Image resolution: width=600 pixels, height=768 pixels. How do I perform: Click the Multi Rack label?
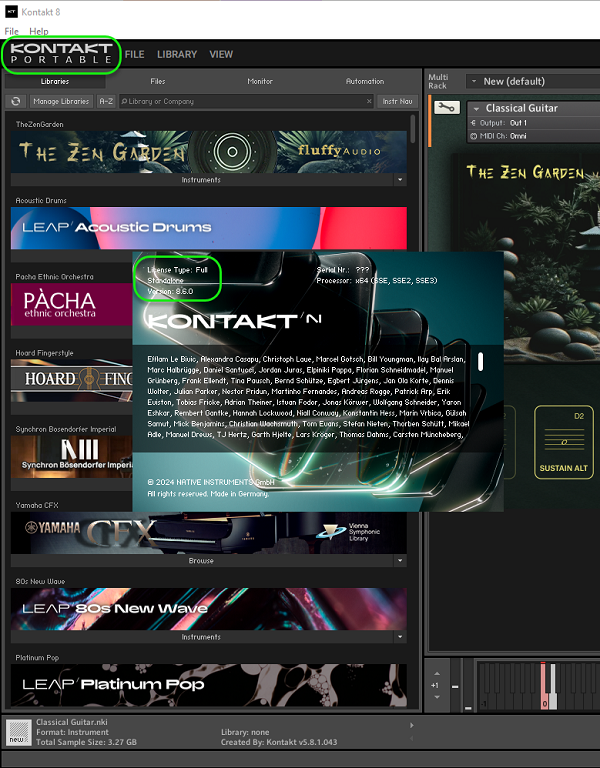438,81
